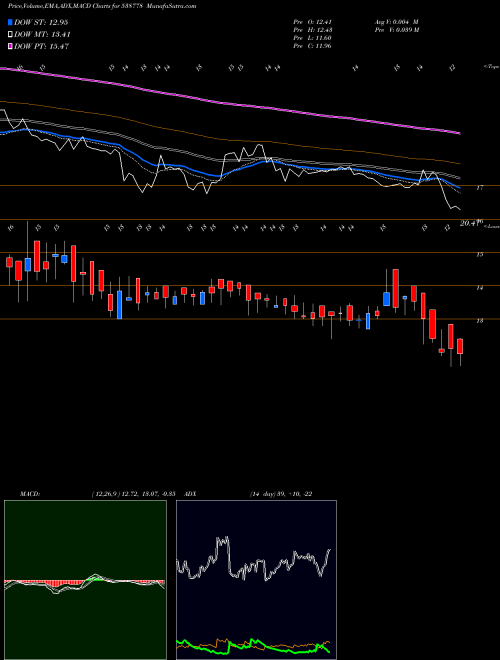
Task: Click the 'Pre H: 12.48' value
Action: pos(313,30)
